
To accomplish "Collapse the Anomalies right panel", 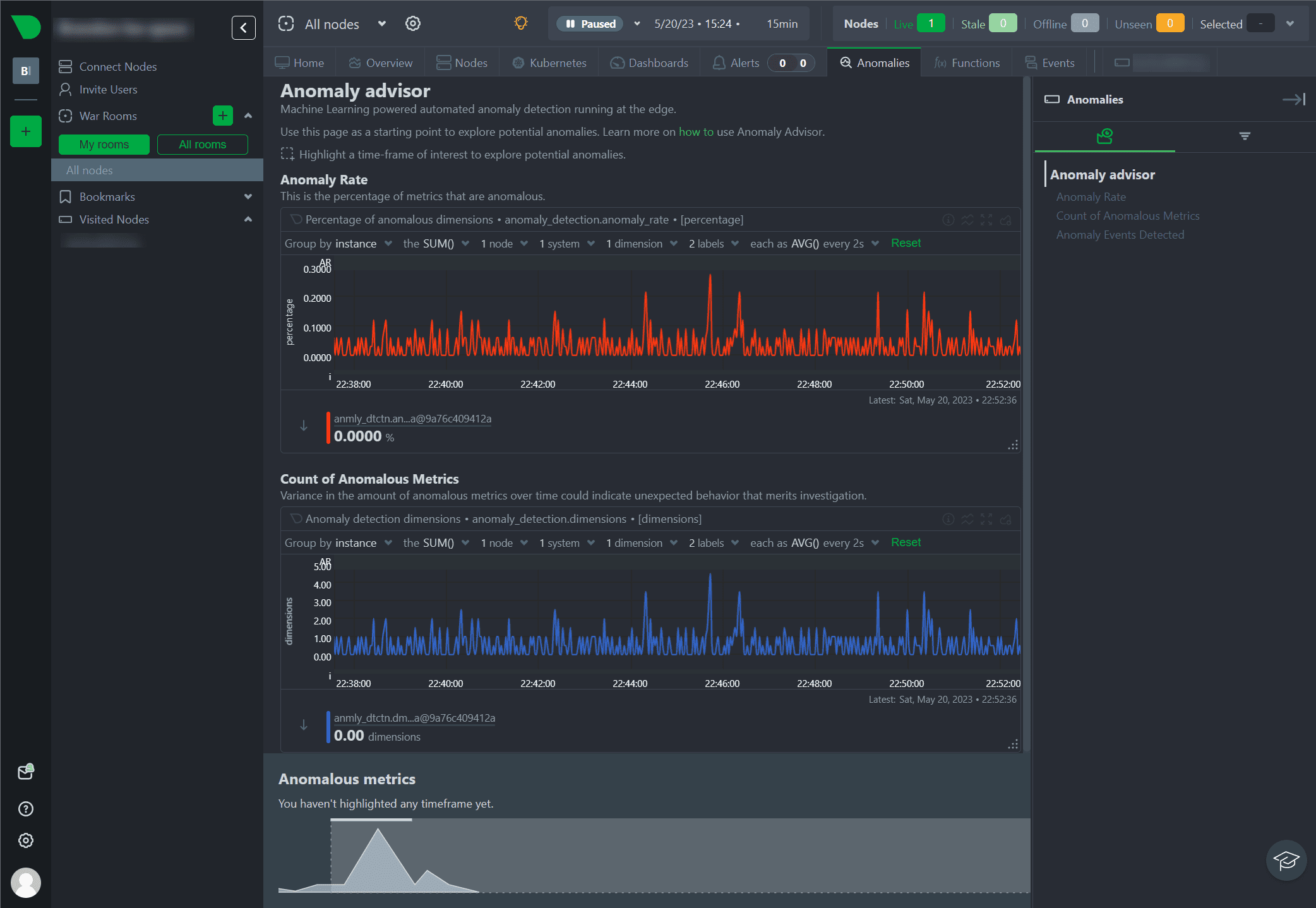I will pyautogui.click(x=1293, y=100).
